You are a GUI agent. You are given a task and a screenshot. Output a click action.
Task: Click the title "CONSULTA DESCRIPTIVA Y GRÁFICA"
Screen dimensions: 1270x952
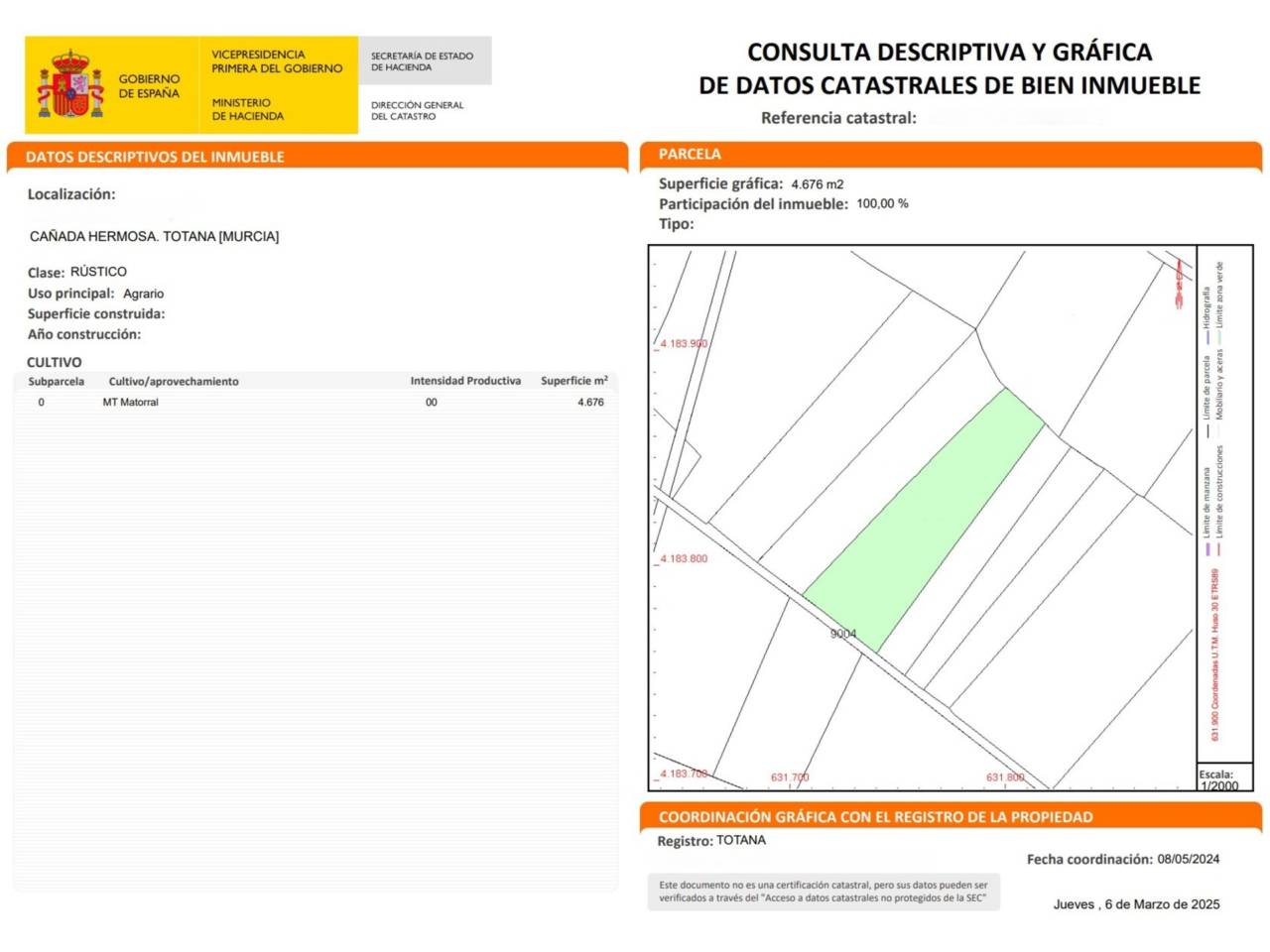pyautogui.click(x=950, y=53)
